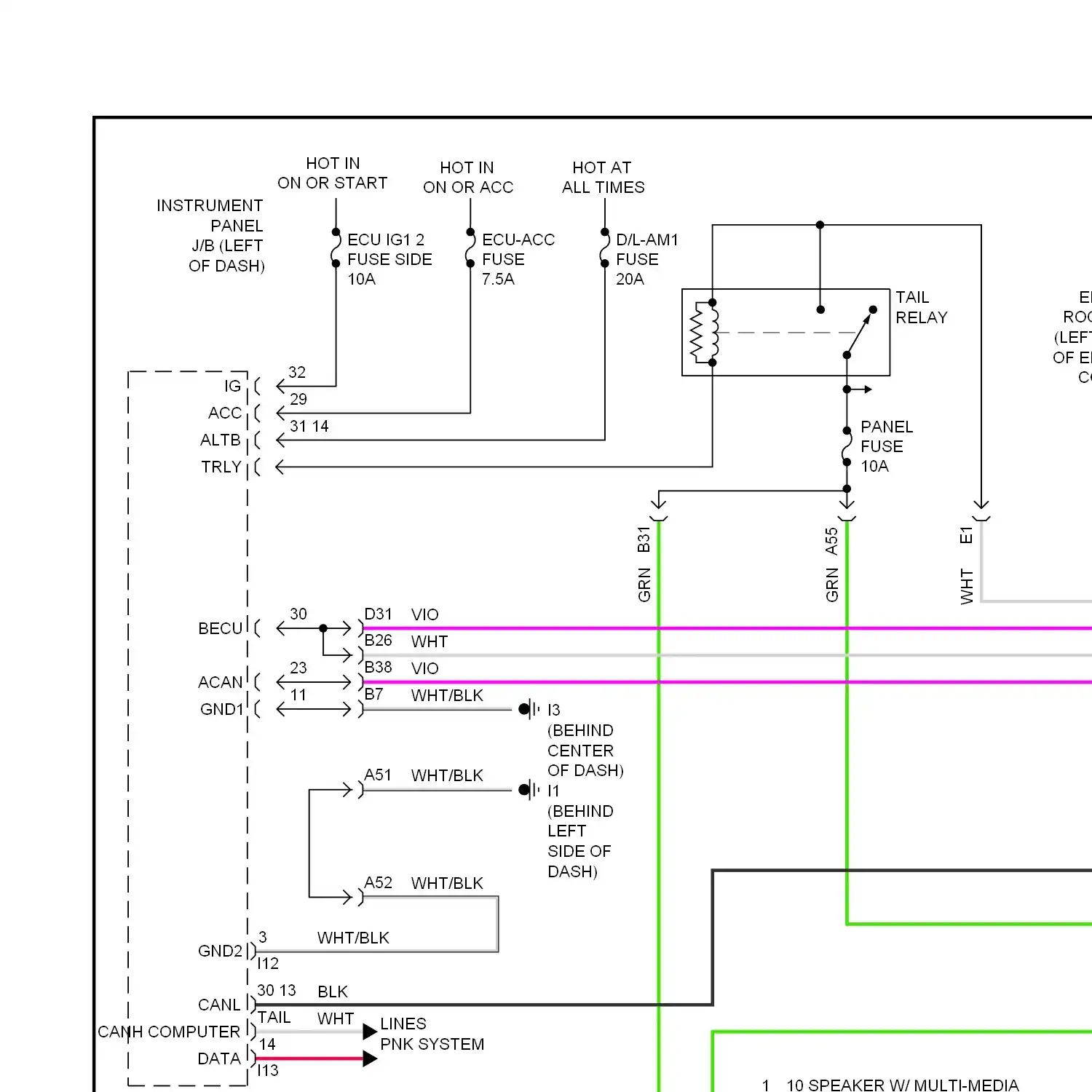Click the vertical E1 connector label
The width and height of the screenshot is (1092, 1092).
point(966,535)
